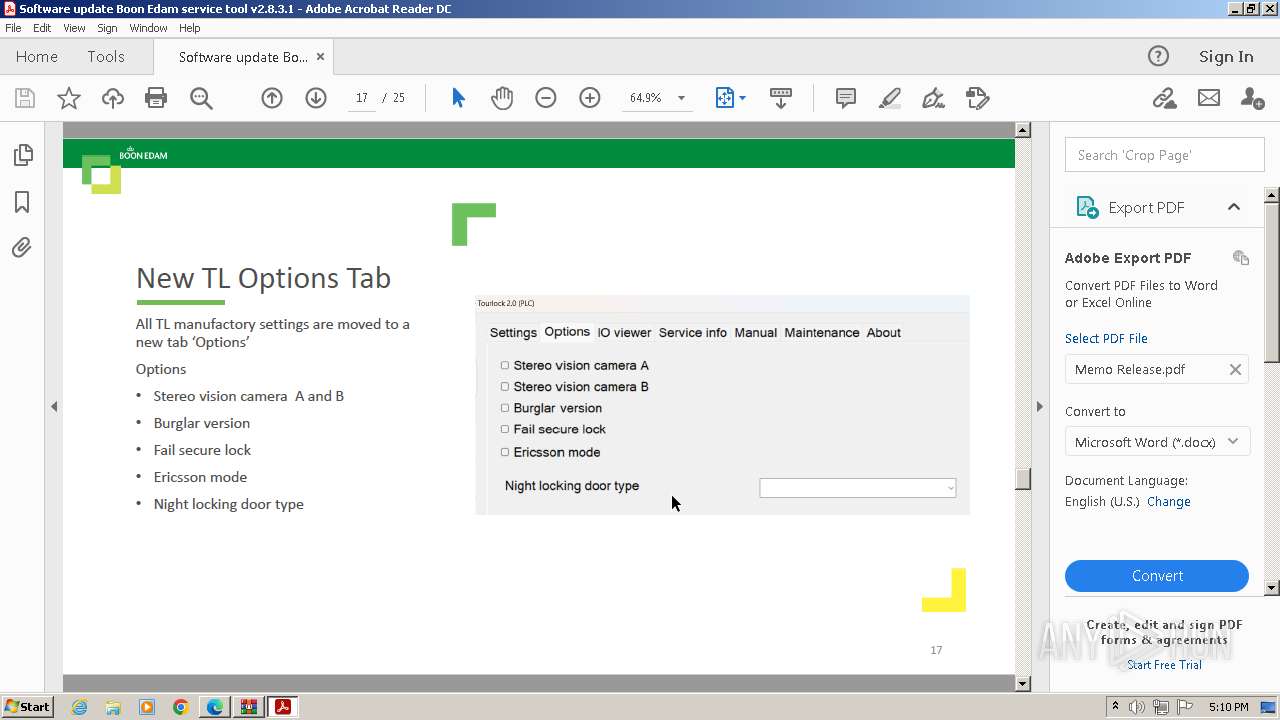The image size is (1280, 720).
Task: Open the Export PDF tool icon
Action: tap(1087, 207)
